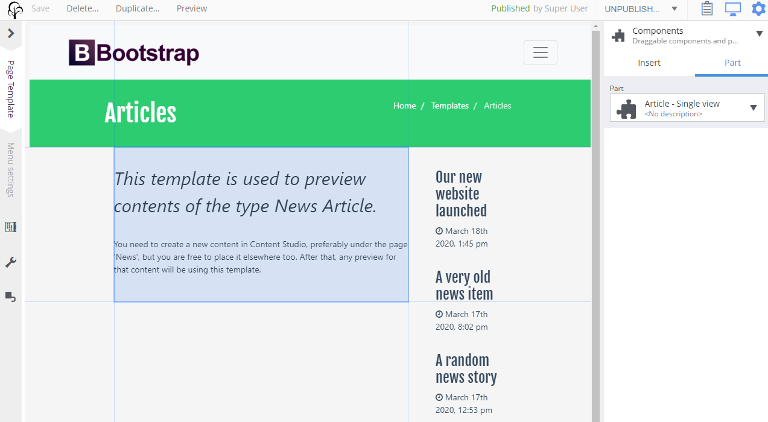The width and height of the screenshot is (768, 422).
Task: Click the Home breadcrumb link
Action: tap(404, 106)
